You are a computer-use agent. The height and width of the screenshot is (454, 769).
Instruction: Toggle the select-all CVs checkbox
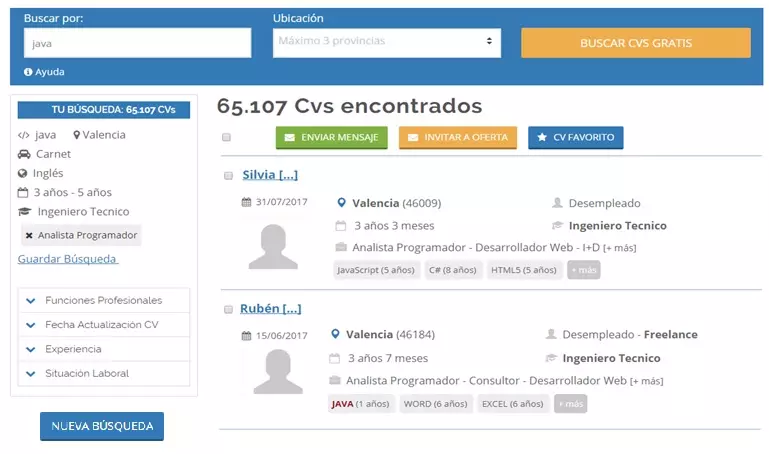point(226,137)
